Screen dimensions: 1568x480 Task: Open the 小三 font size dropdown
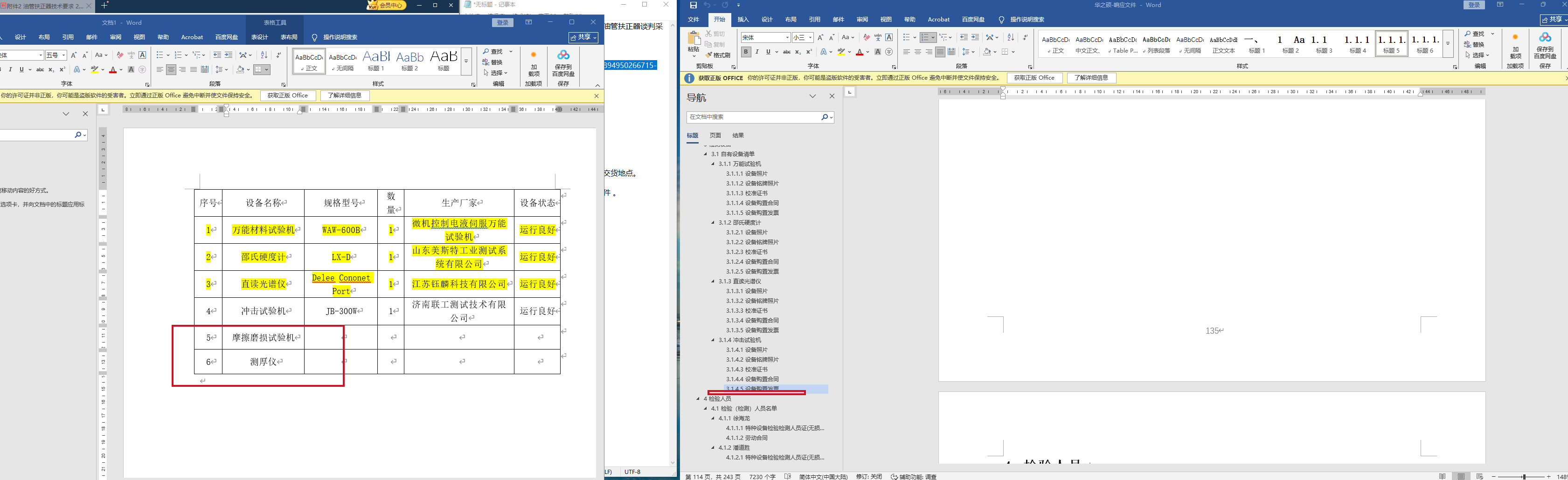810,38
